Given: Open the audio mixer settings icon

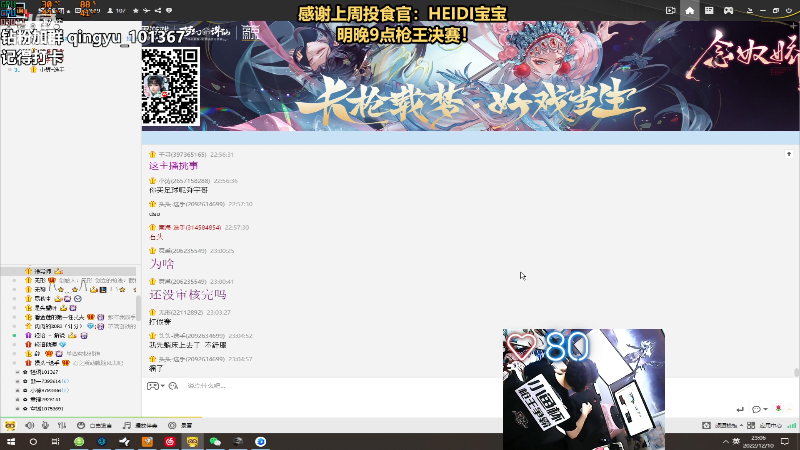Looking at the screenshot, I should 62,426.
